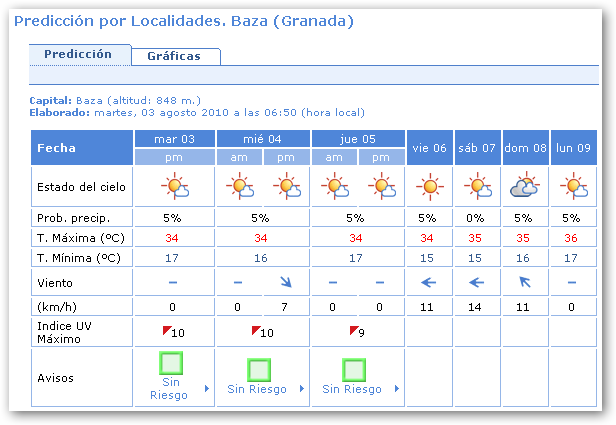Image resolution: width=616 pixels, height=425 pixels.
Task: Click the cloudy weather icon for dom 08
Action: (x=525, y=187)
